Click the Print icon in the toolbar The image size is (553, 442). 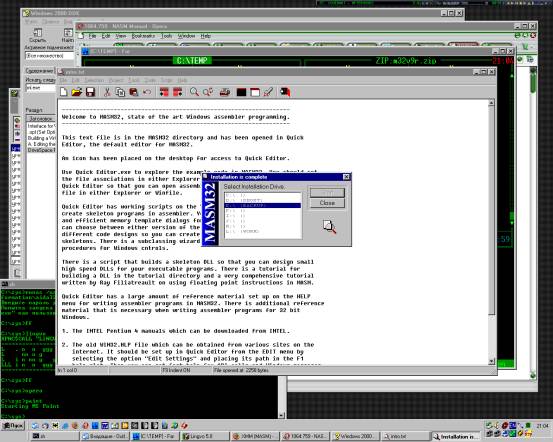[225, 92]
